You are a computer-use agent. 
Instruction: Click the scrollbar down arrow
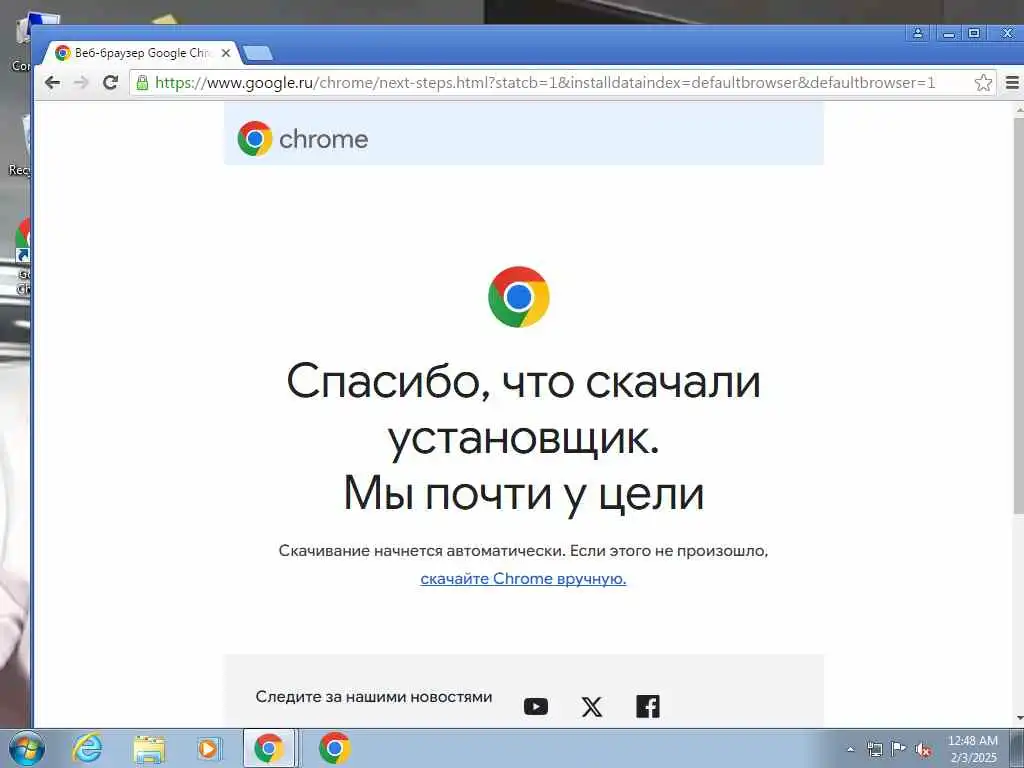click(x=1019, y=718)
